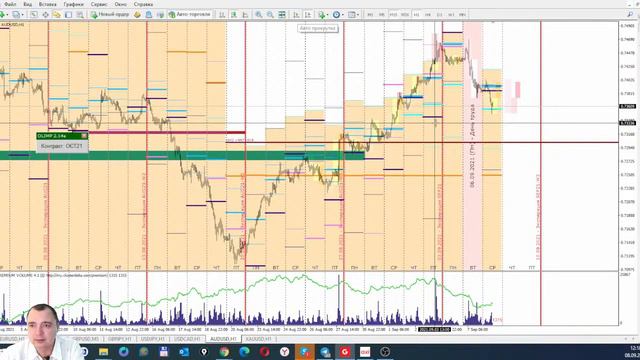
Task: Click the search magnifier icon at toolbar right
Action: pyautogui.click(x=630, y=15)
